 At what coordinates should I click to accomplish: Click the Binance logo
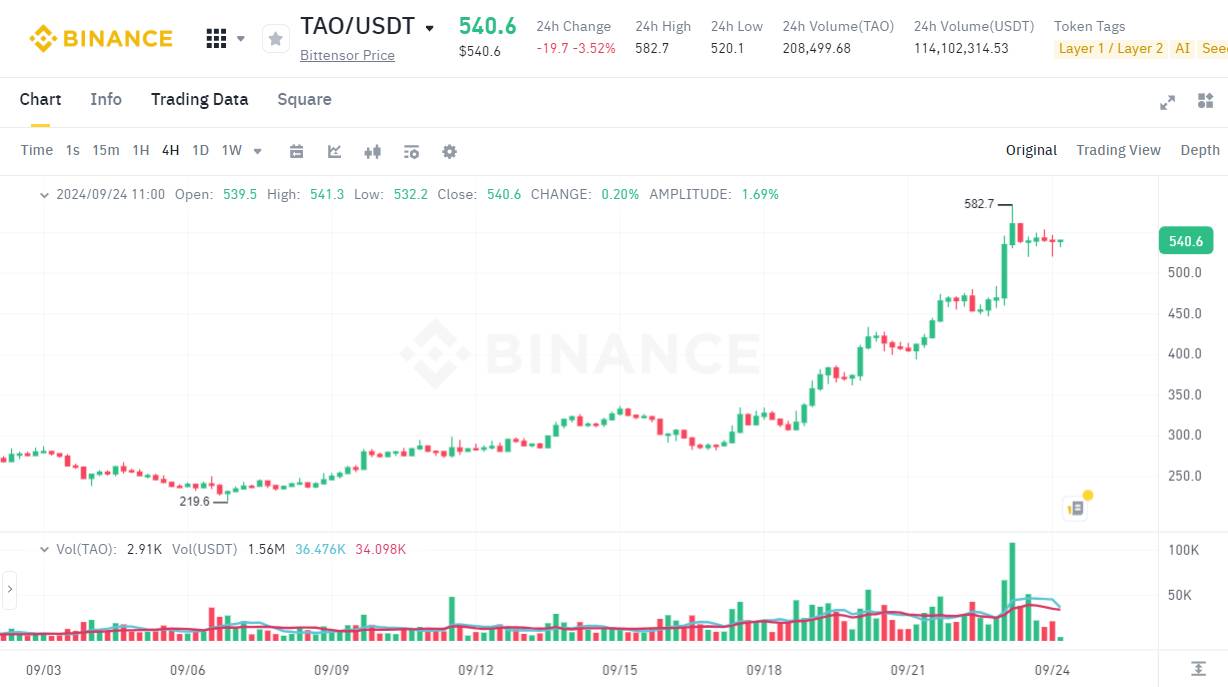pos(100,39)
